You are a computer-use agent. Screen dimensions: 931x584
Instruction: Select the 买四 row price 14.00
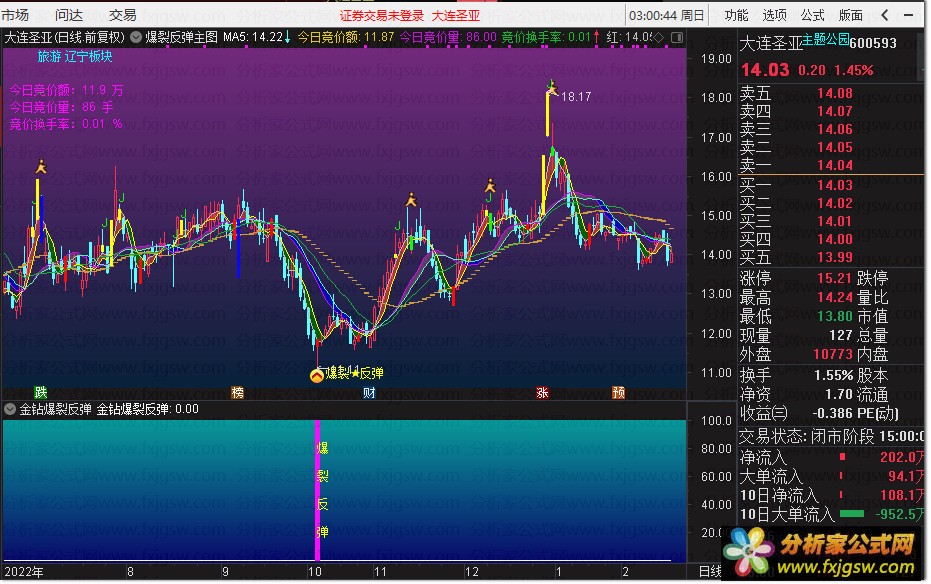coord(834,239)
